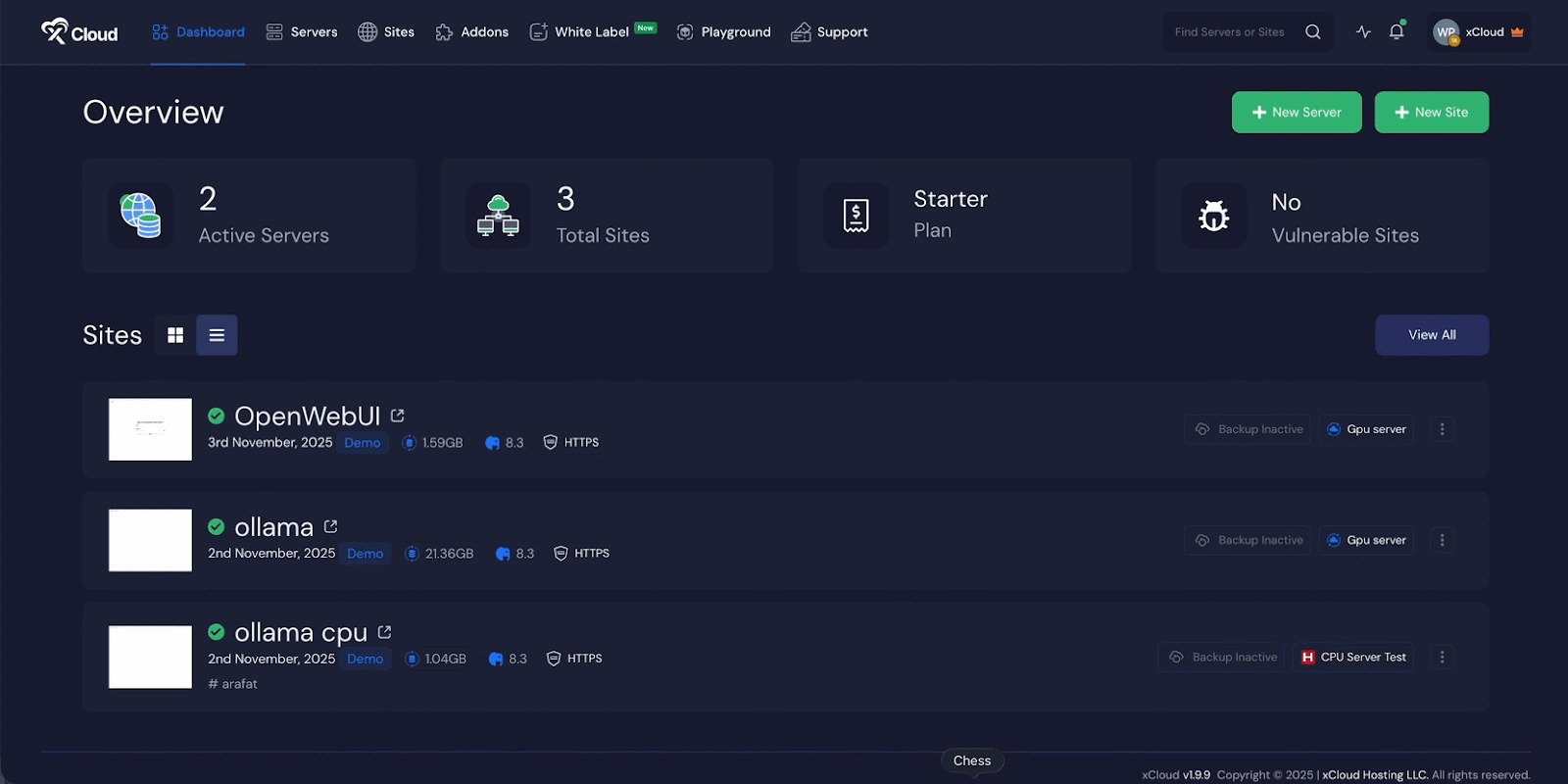Click the OpenWebUI green status check icon
The width and height of the screenshot is (1568, 784).
tap(217, 416)
